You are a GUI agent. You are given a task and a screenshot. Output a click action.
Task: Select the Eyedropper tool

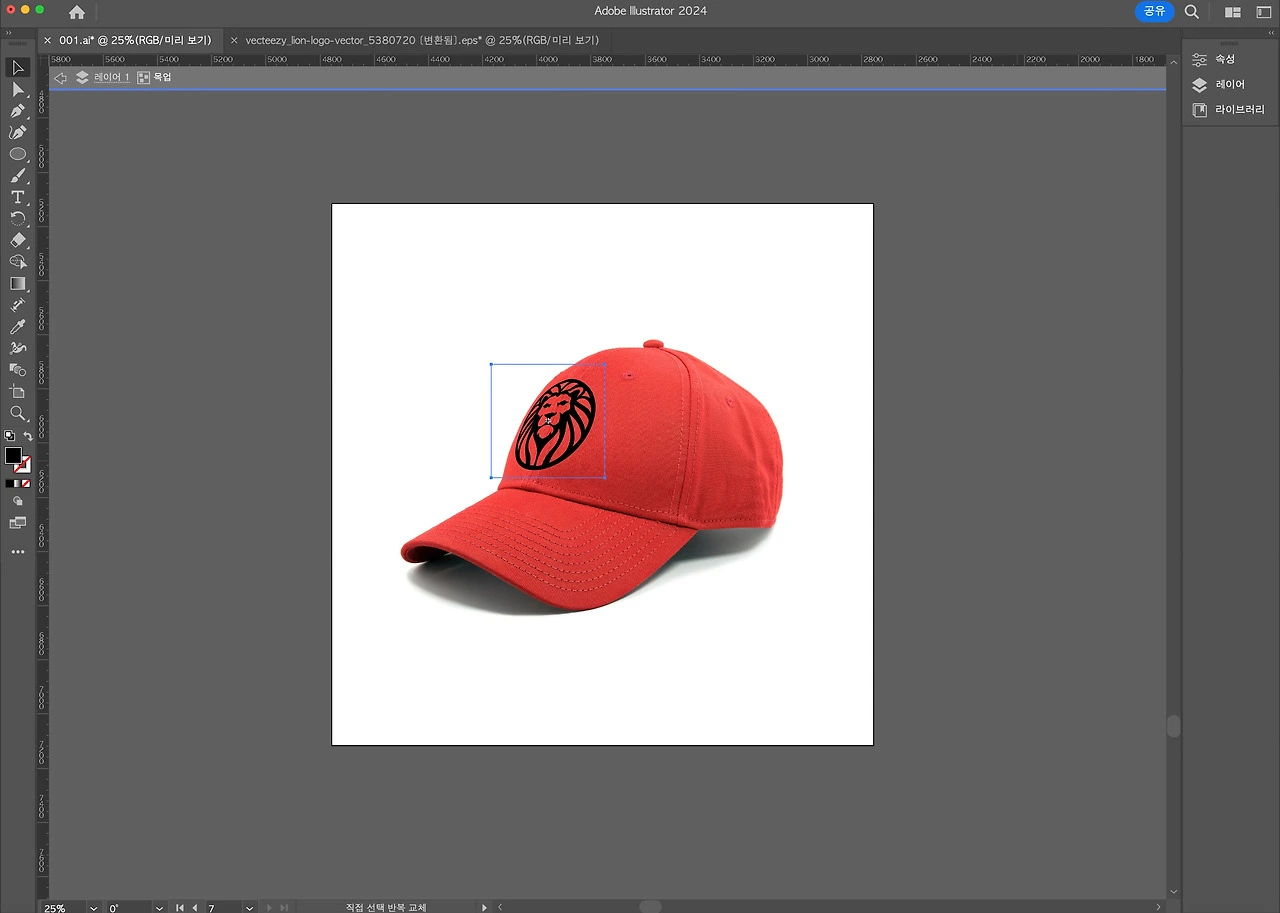[x=17, y=327]
